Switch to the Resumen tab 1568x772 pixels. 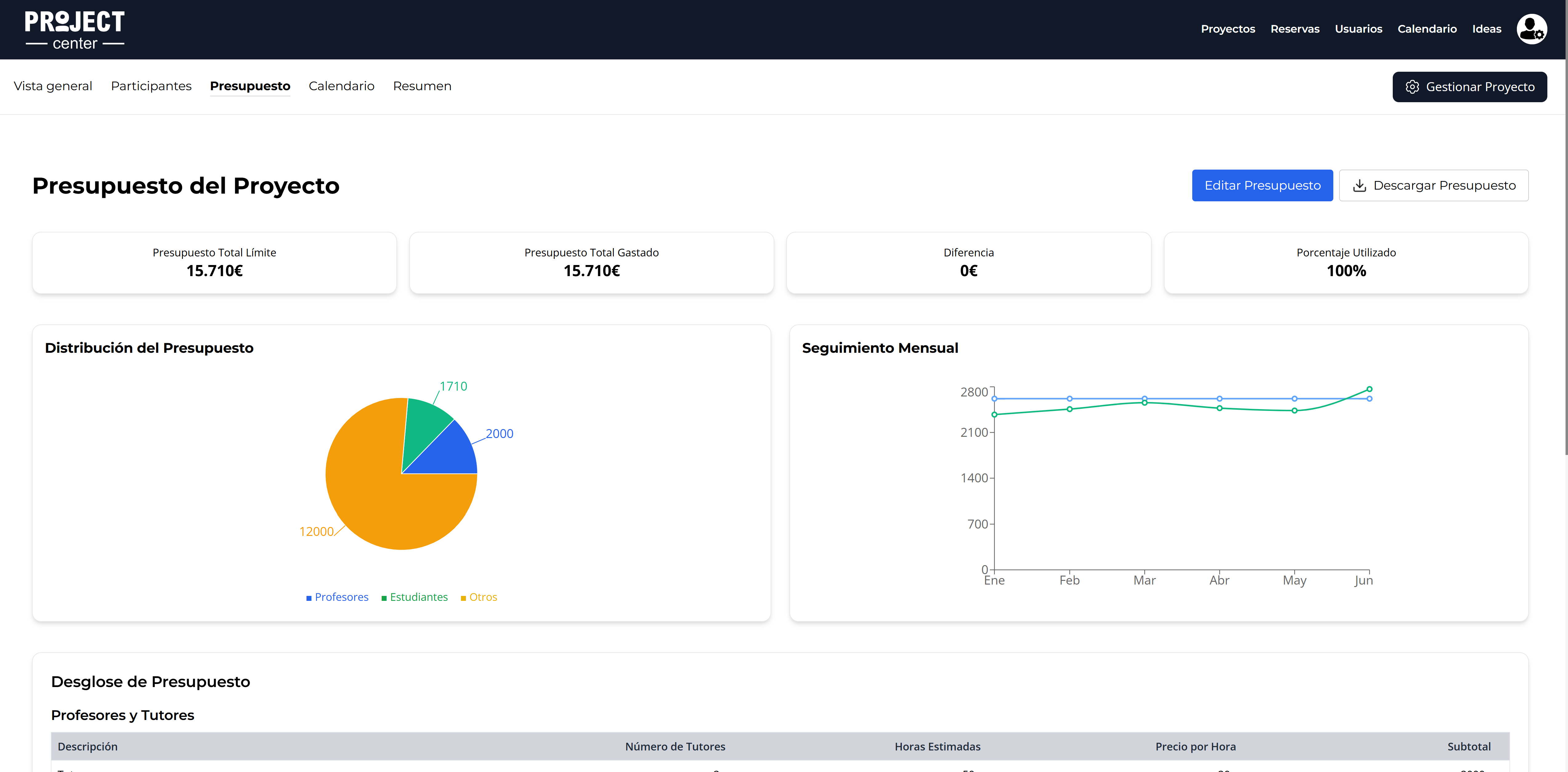(422, 86)
